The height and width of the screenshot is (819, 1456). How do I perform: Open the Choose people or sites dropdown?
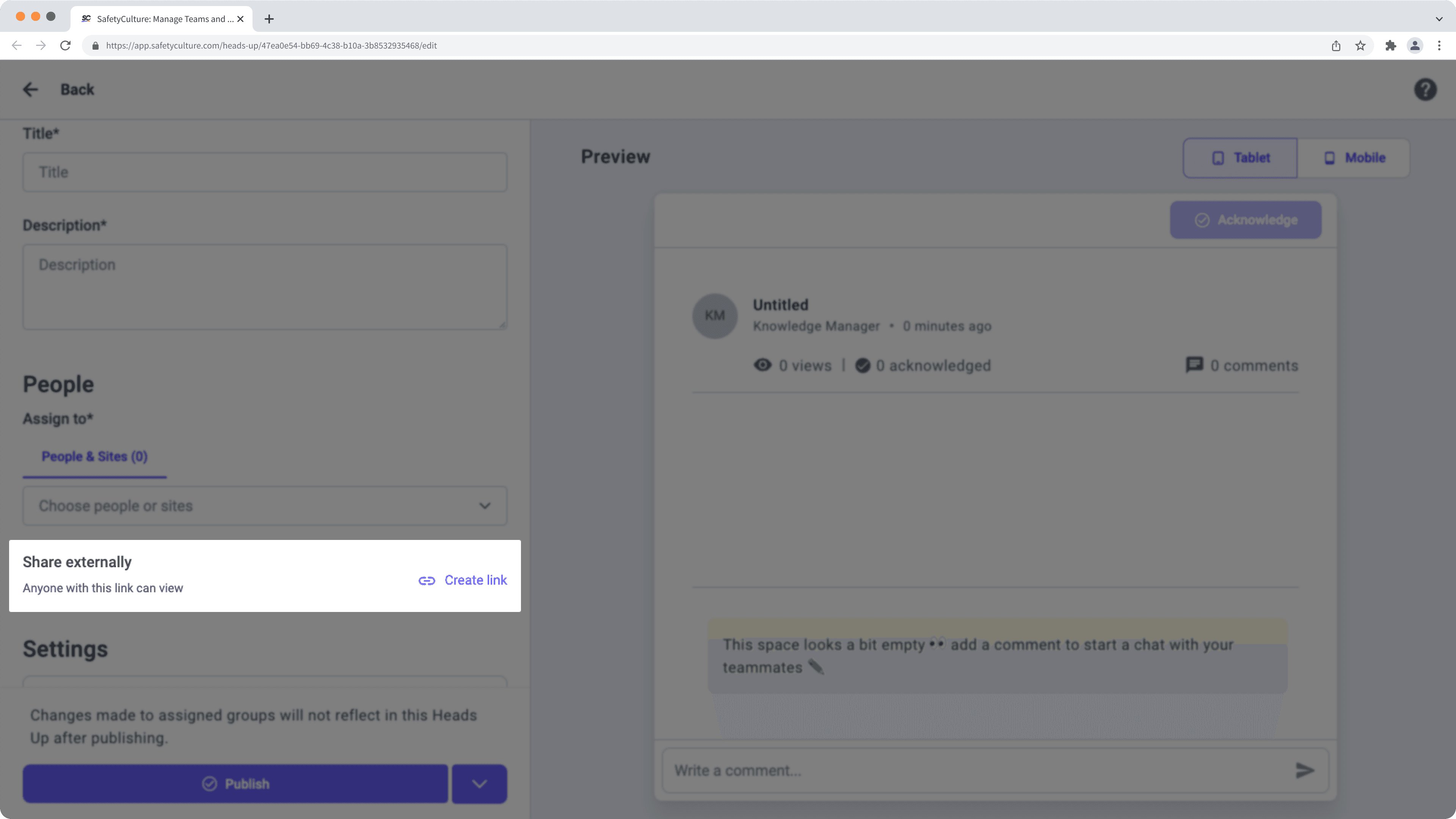(x=265, y=506)
